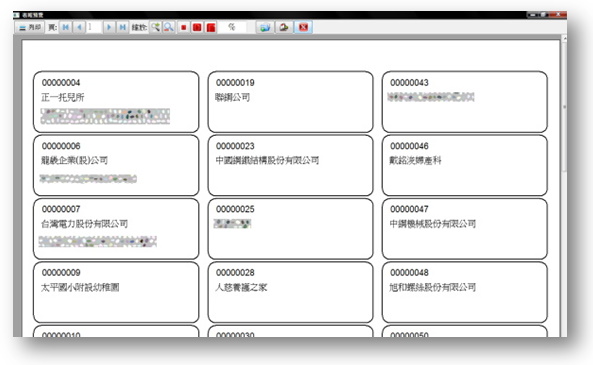Select label 00000004 正一托兒所

(x=116, y=102)
